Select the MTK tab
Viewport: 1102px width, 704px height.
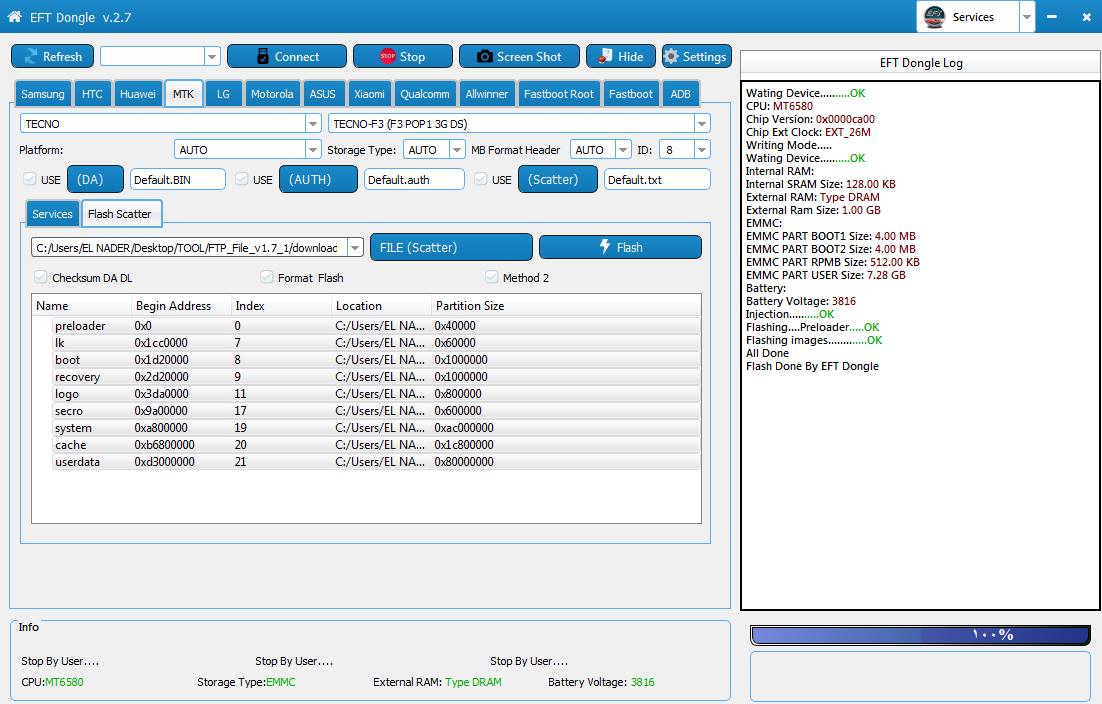(183, 93)
